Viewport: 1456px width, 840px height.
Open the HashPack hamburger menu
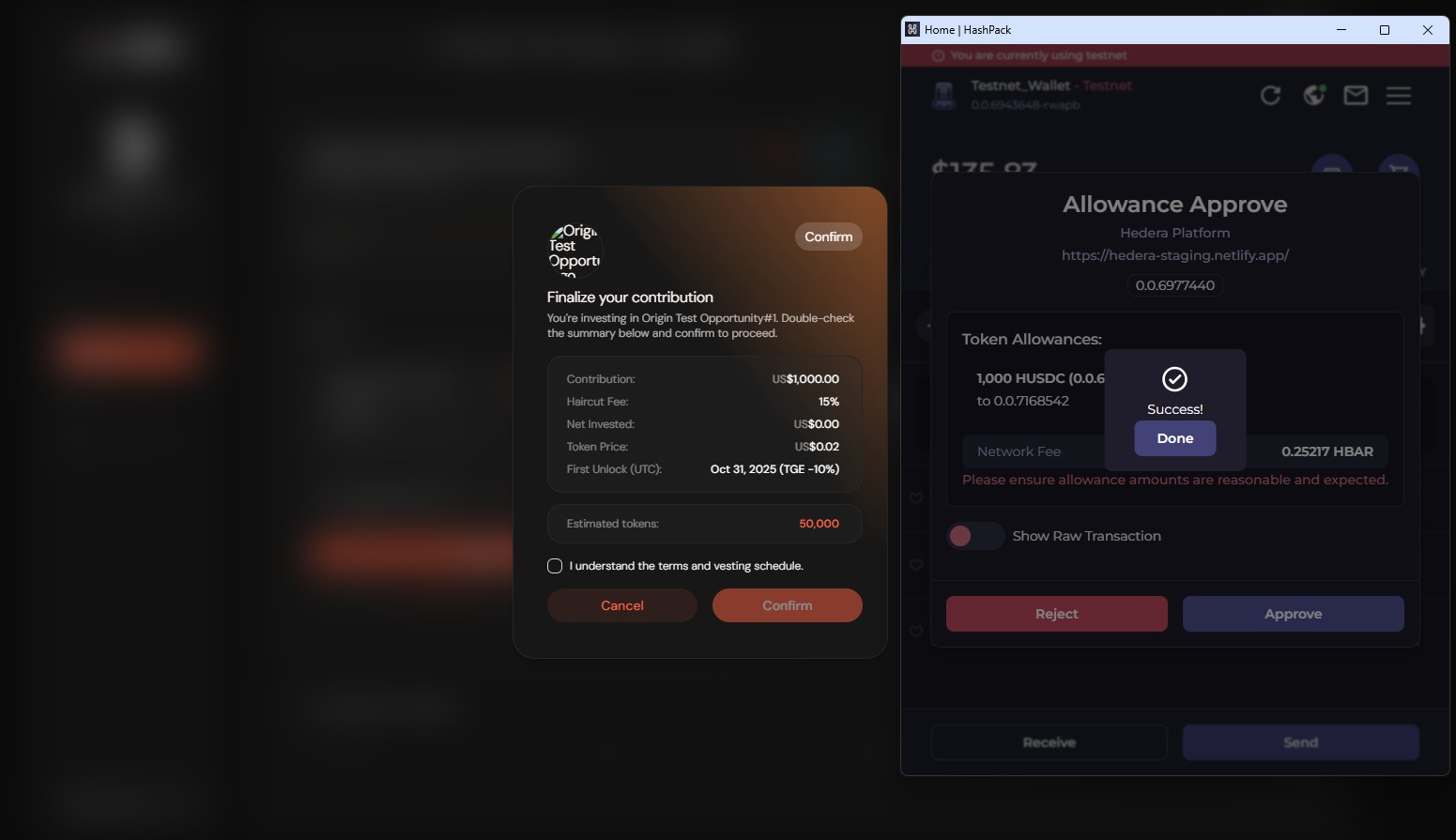(x=1399, y=95)
